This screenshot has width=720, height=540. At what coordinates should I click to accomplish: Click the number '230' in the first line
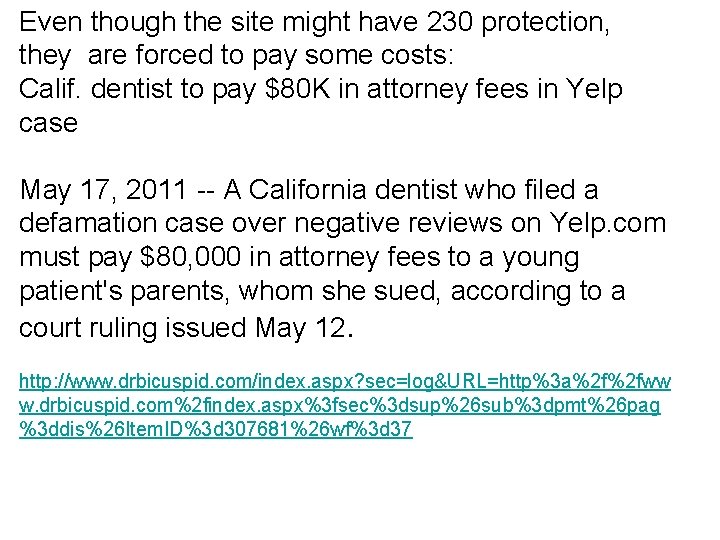(450, 22)
